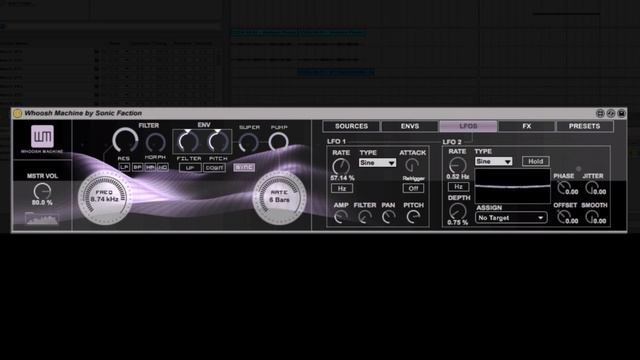Adjust the LFO 2 JITTER knob
The width and height of the screenshot is (640, 360).
coord(591,187)
